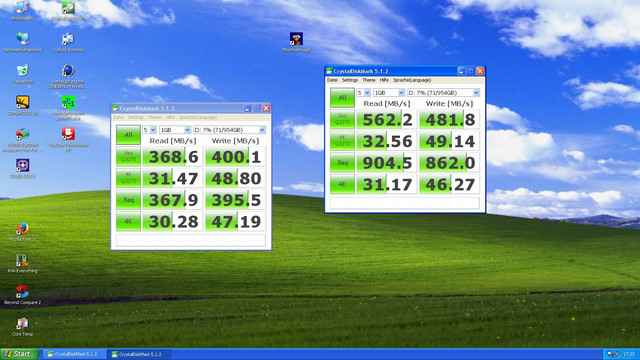This screenshot has width=640, height=360.
Task: Click the 400.1 write result
Action: coord(236,156)
